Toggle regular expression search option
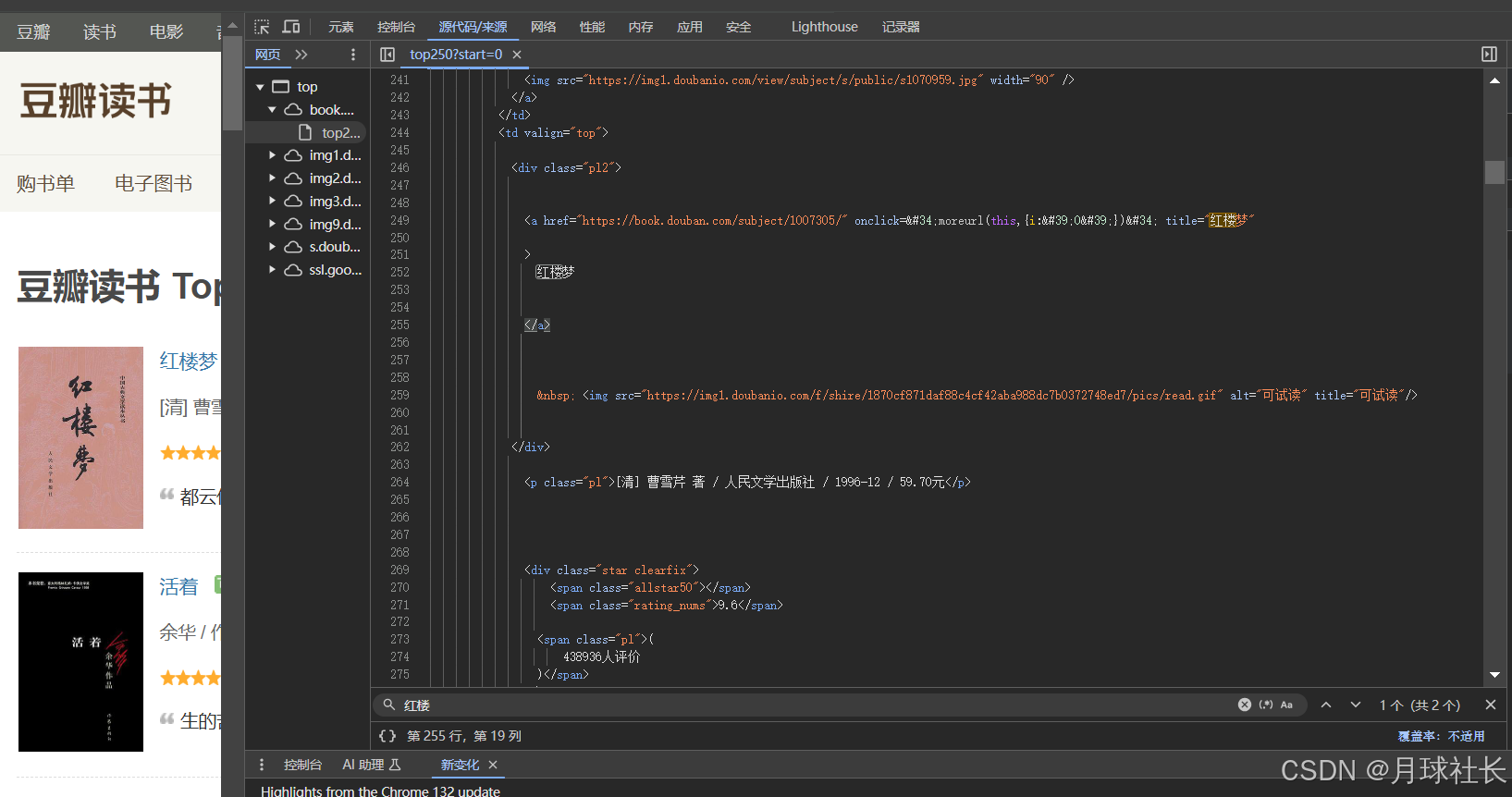The image size is (1512, 797). (1266, 705)
